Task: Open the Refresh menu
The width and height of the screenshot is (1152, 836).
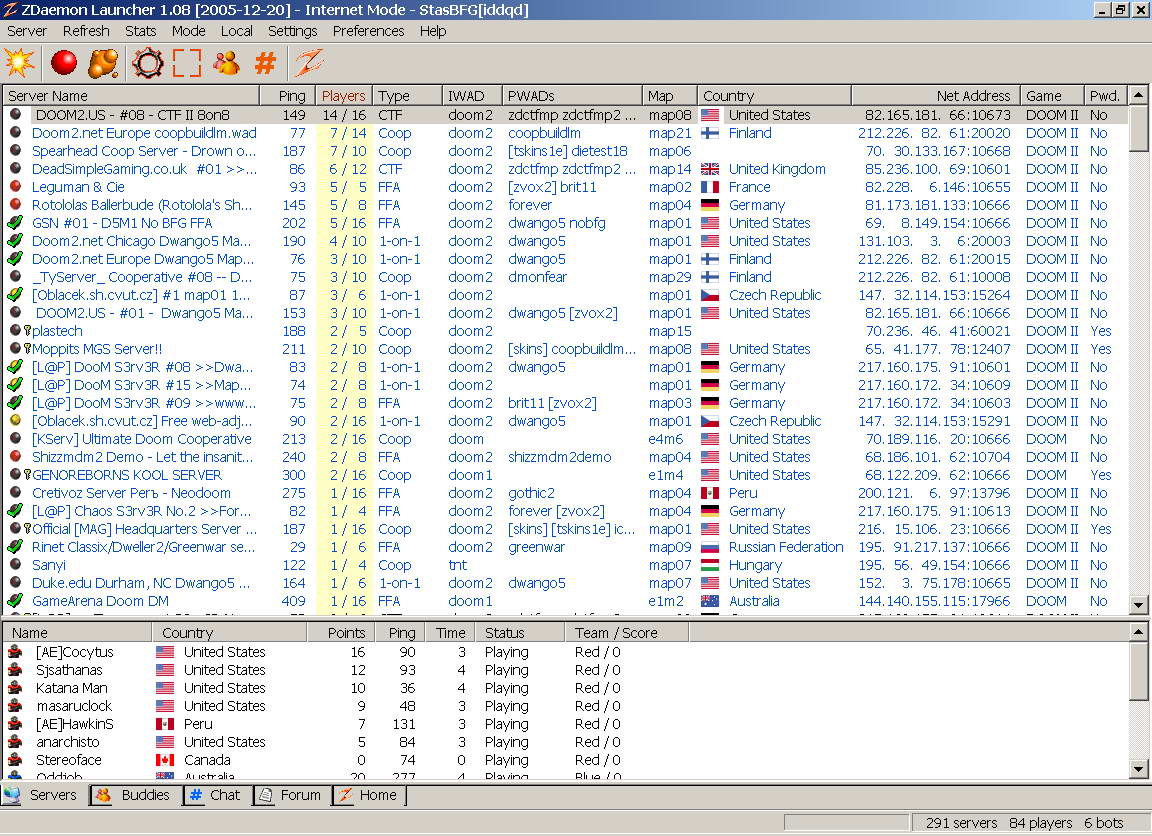Action: pos(86,31)
